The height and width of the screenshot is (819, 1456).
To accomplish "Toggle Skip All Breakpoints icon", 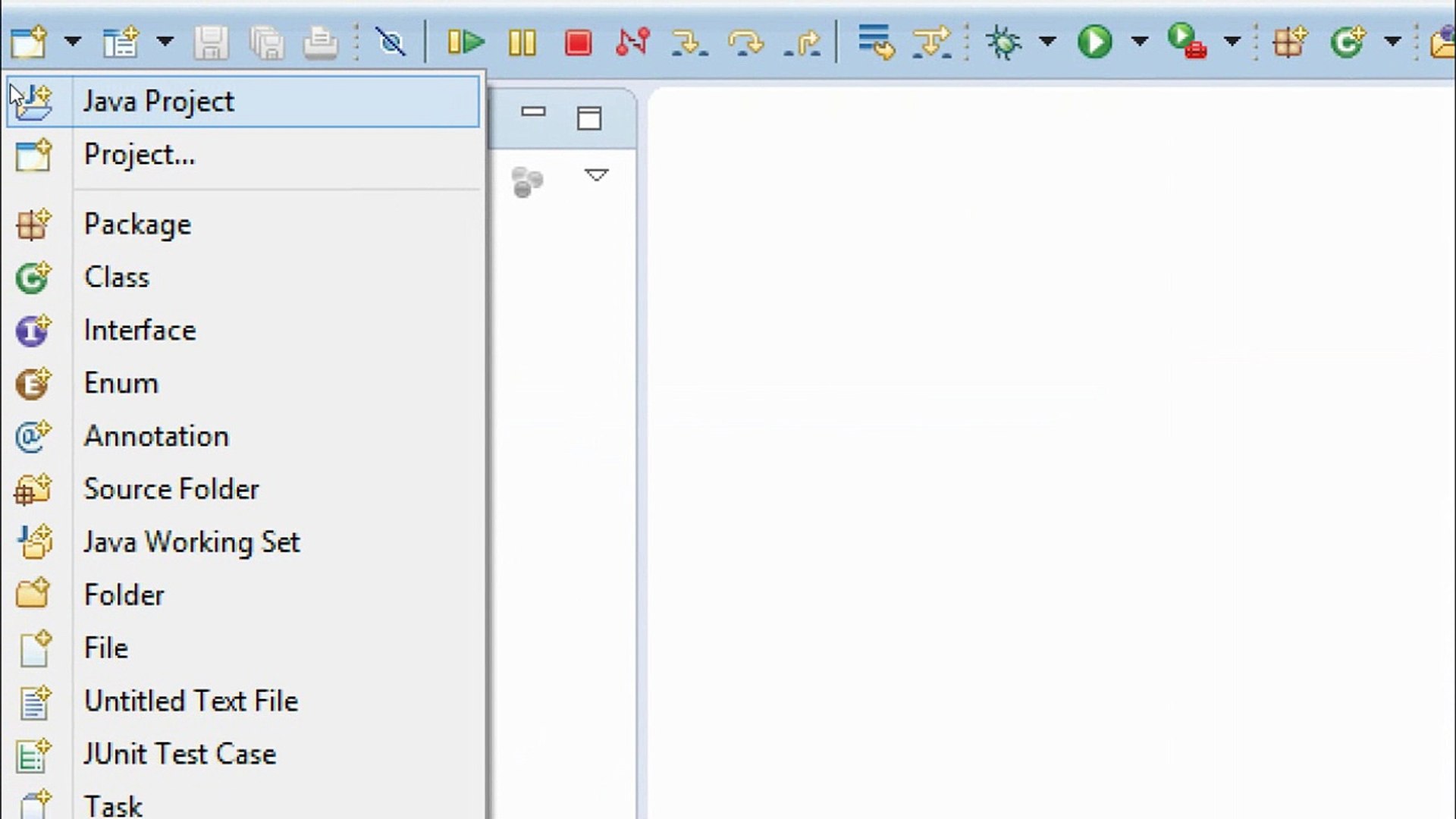I will [x=391, y=42].
